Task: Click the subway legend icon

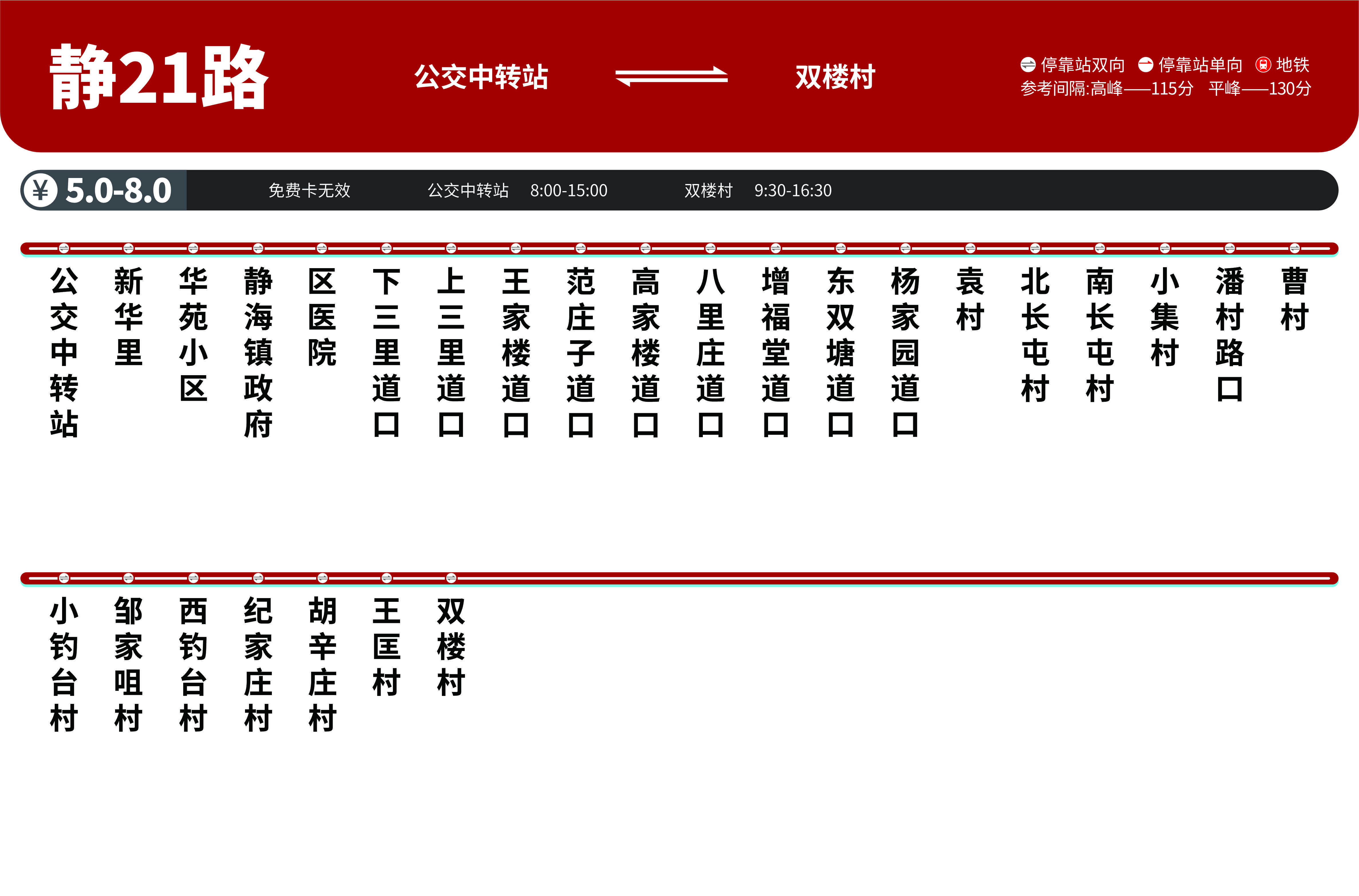Action: point(1263,65)
